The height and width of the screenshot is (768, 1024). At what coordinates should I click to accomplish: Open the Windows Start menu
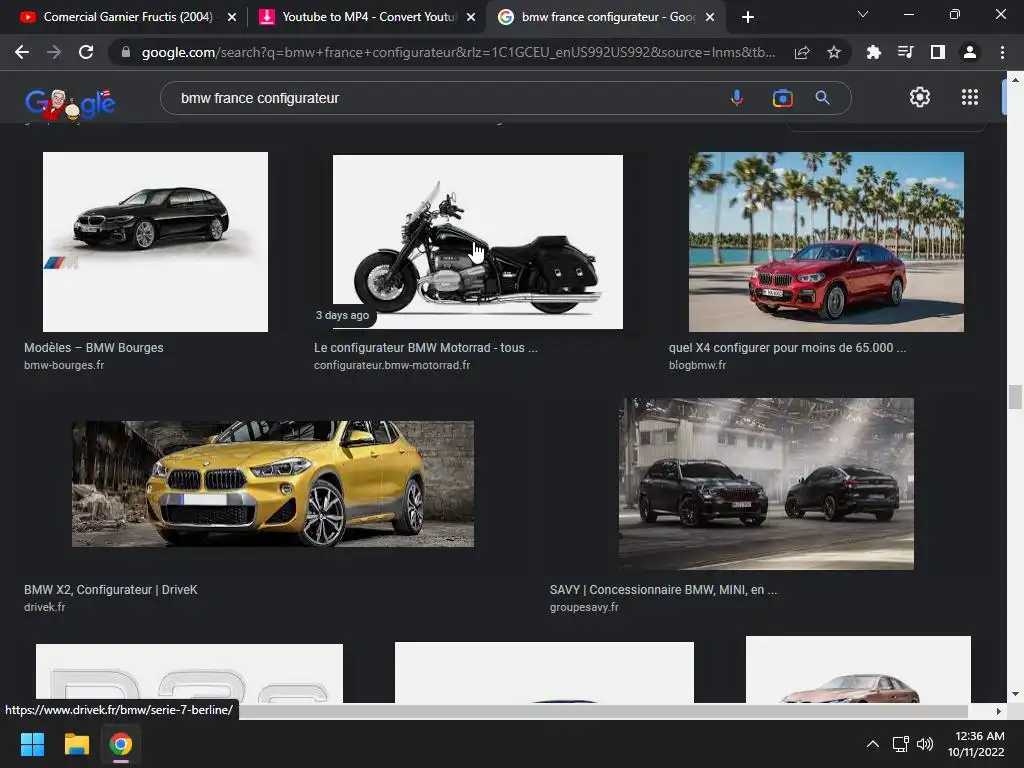pyautogui.click(x=32, y=744)
